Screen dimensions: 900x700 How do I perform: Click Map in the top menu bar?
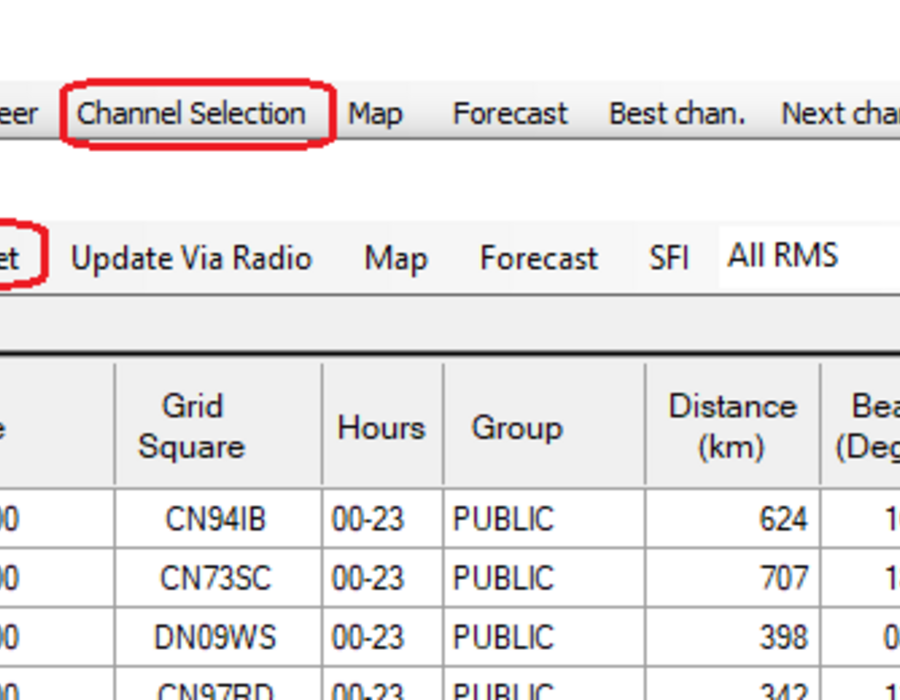tap(375, 114)
